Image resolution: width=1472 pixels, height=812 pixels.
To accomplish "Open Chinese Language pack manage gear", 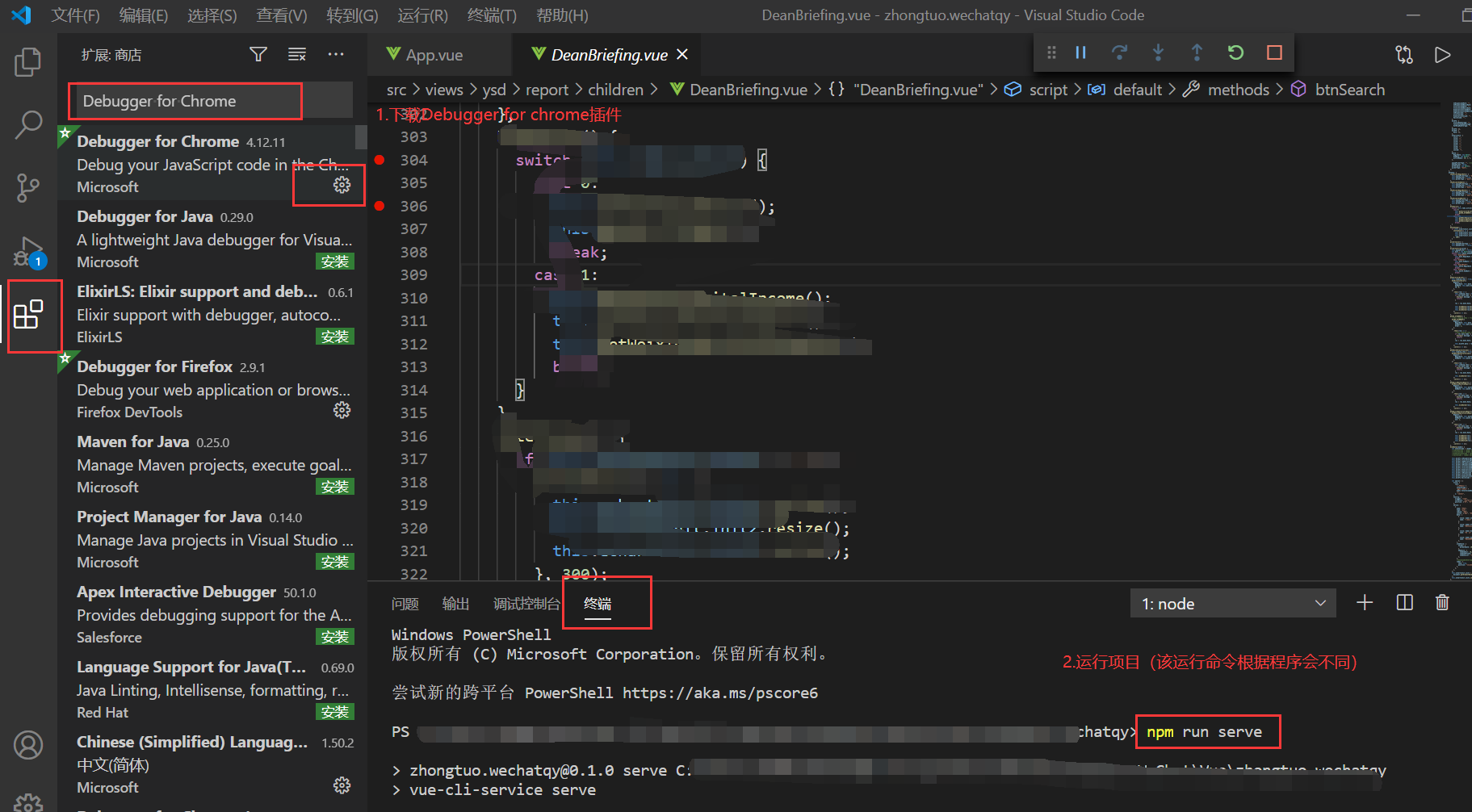I will (342, 785).
